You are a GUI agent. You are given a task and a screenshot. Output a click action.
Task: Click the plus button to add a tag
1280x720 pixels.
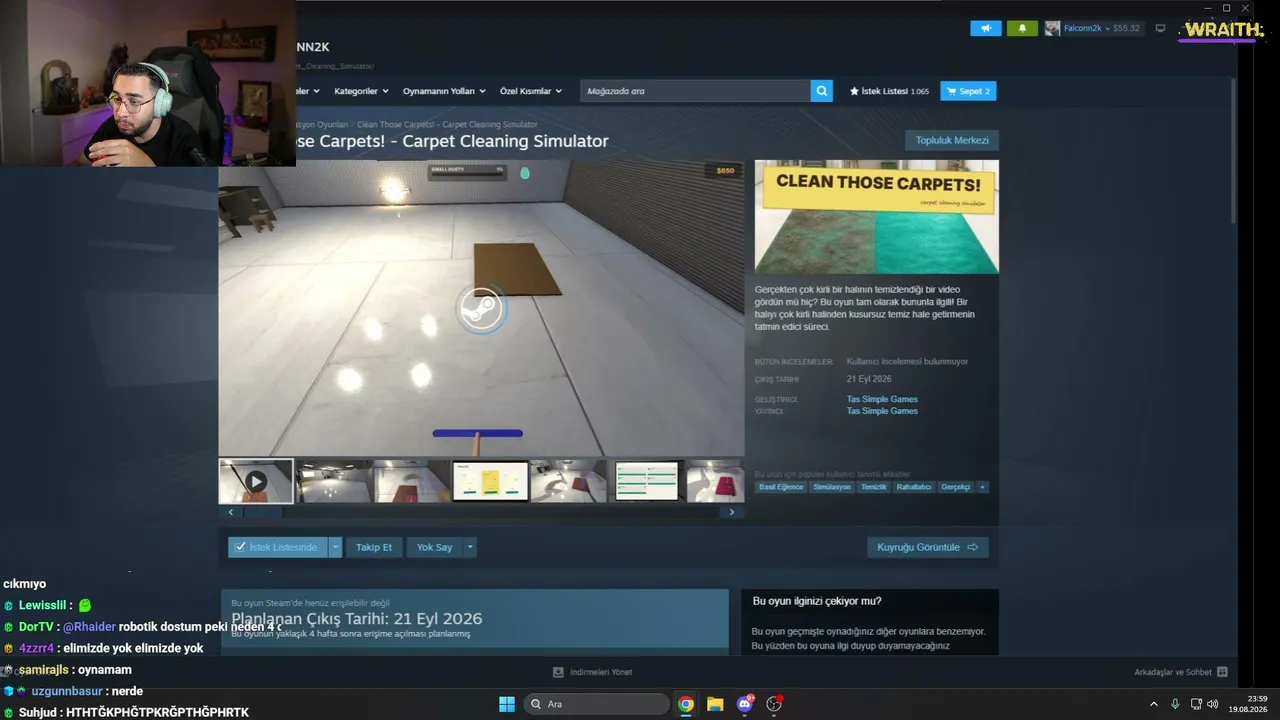click(982, 487)
